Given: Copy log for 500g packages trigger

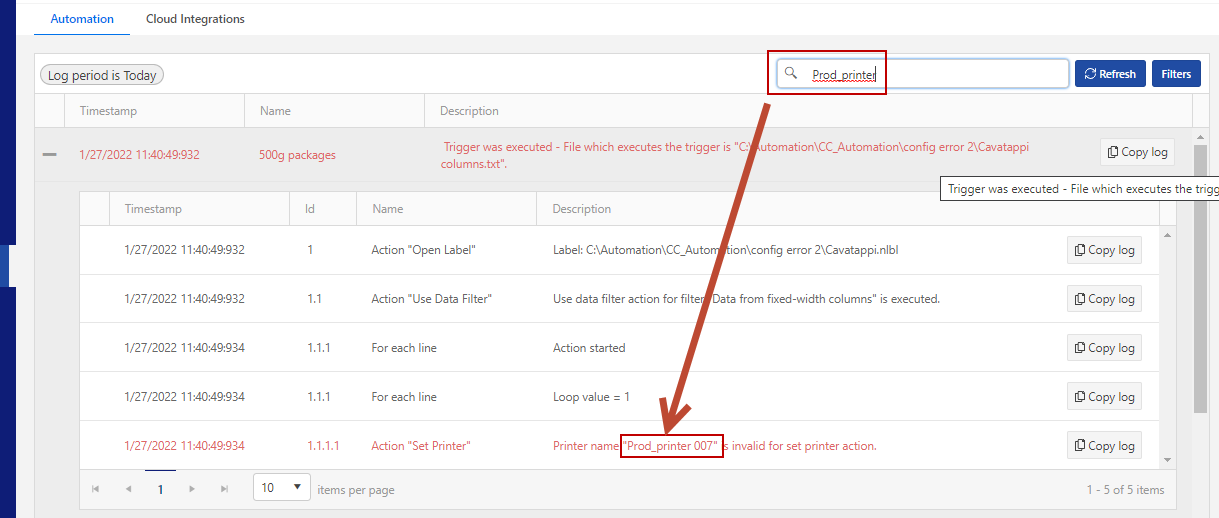Looking at the screenshot, I should pyautogui.click(x=1136, y=152).
